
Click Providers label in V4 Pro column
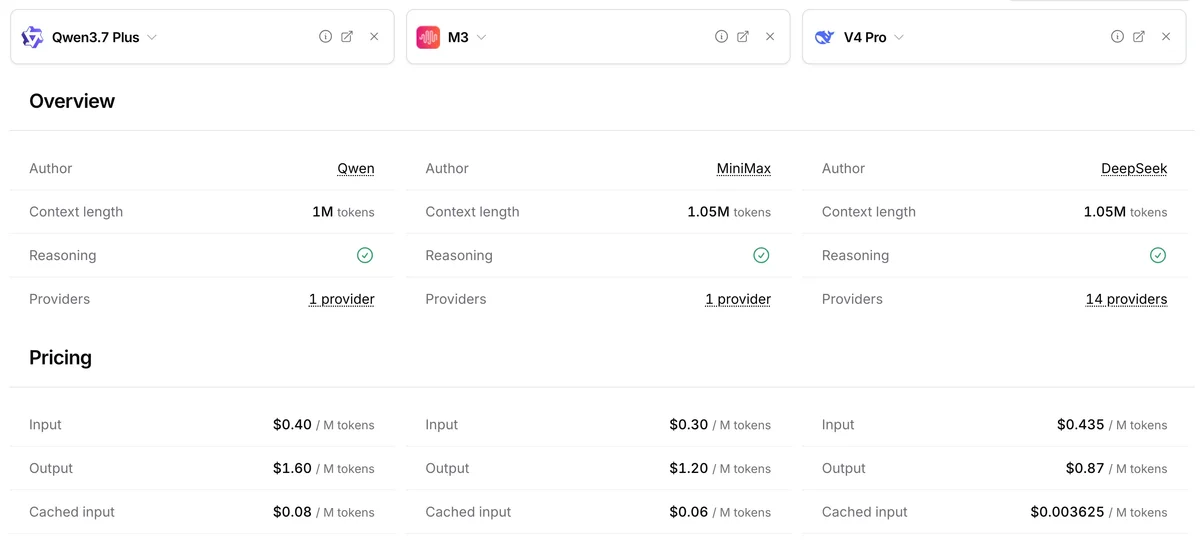pos(852,299)
